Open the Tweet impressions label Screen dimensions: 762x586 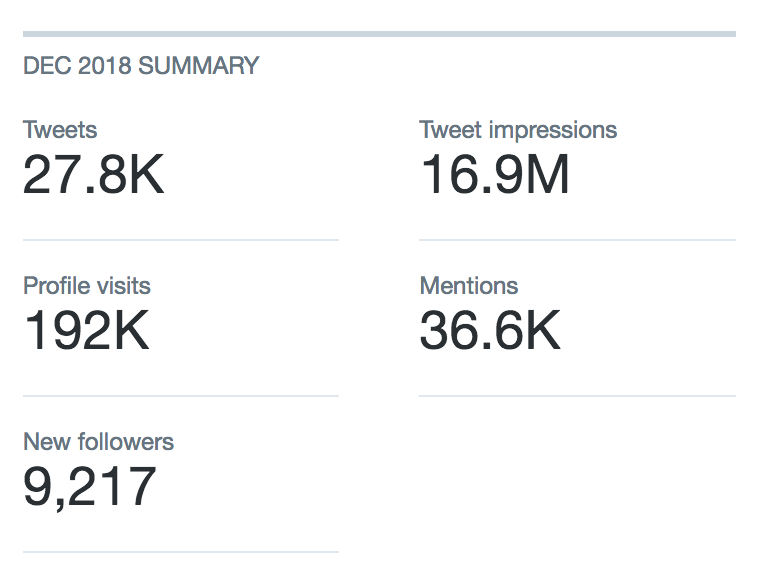click(518, 130)
